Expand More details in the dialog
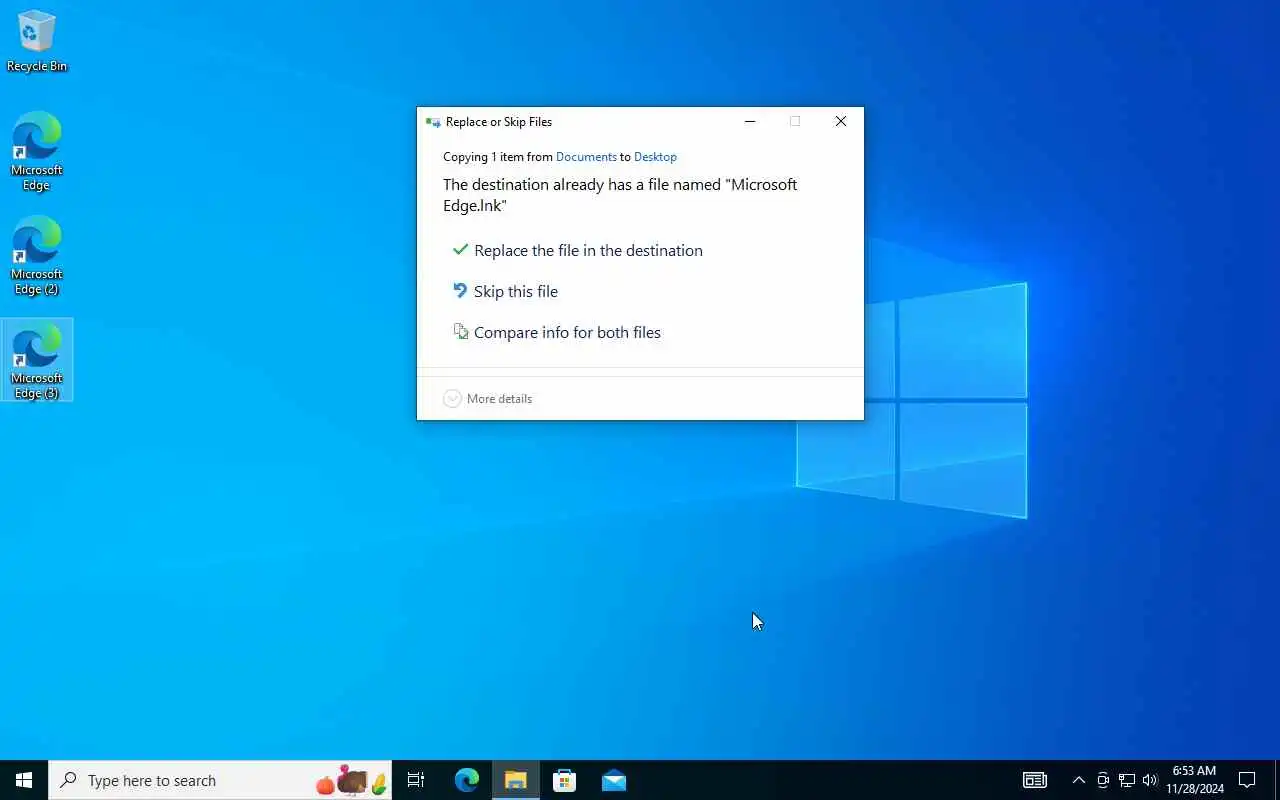 [488, 398]
